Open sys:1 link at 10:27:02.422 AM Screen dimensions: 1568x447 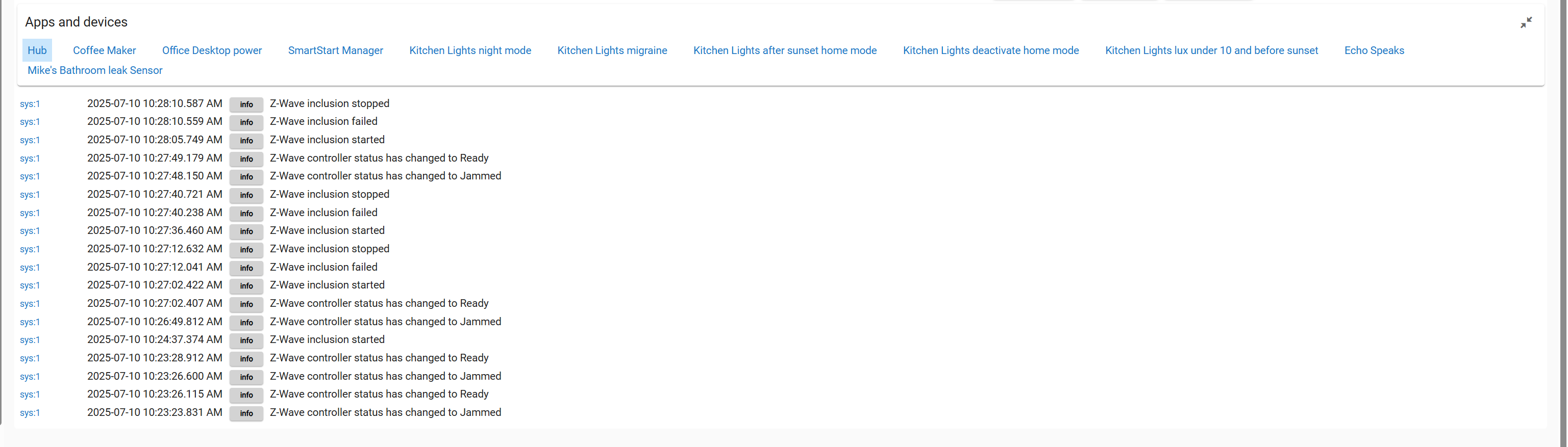(30, 285)
